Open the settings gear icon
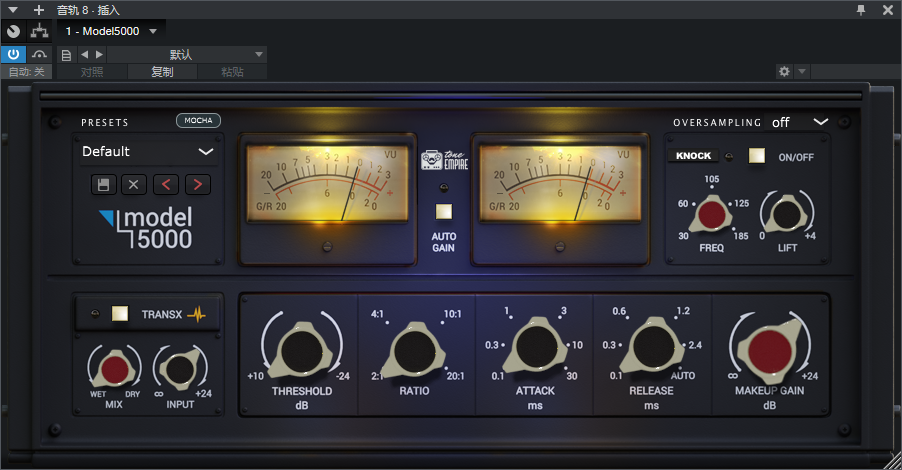Screen dimensions: 902x470 coord(784,71)
